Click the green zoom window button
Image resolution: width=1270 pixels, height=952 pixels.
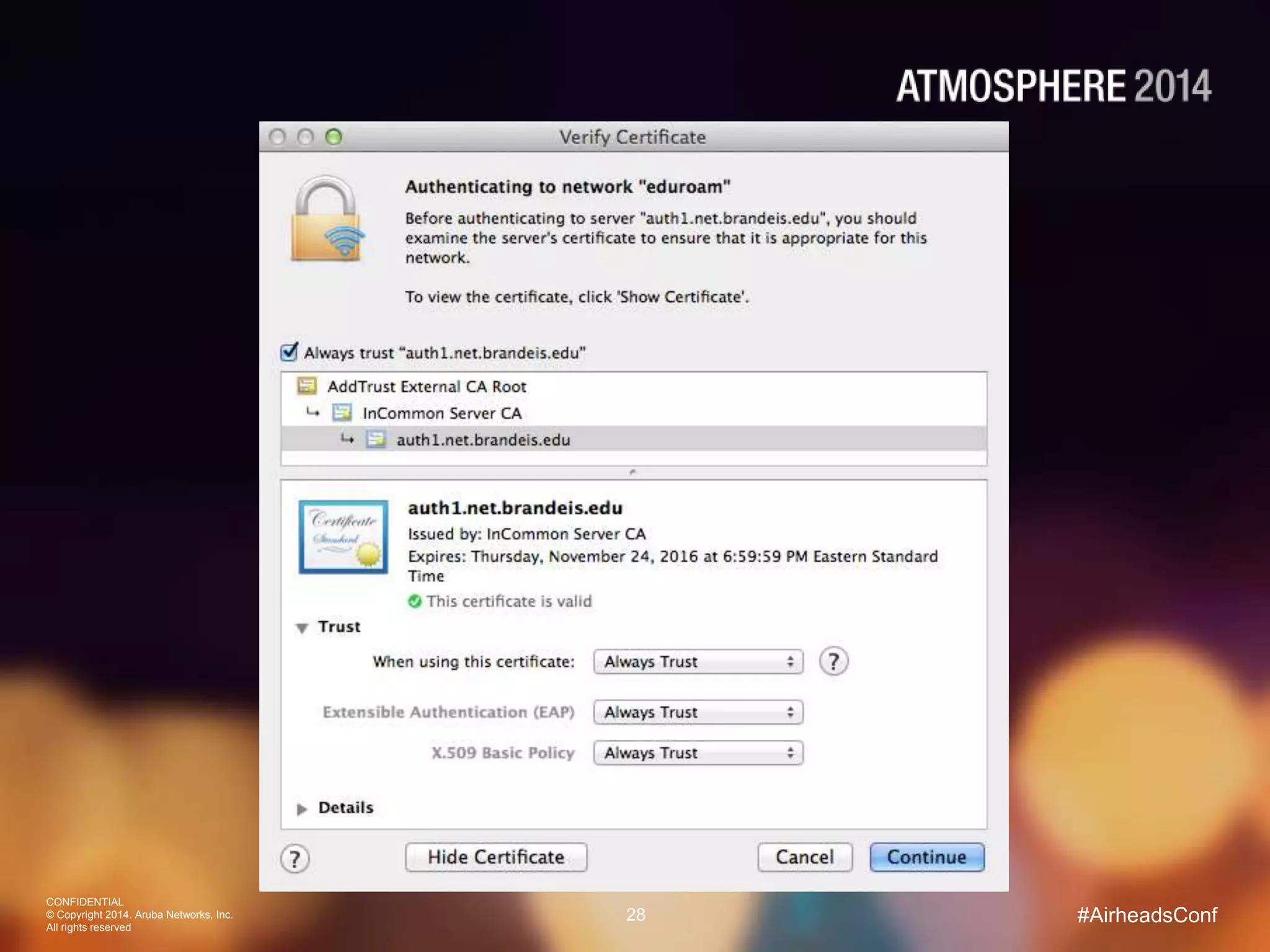[334, 137]
